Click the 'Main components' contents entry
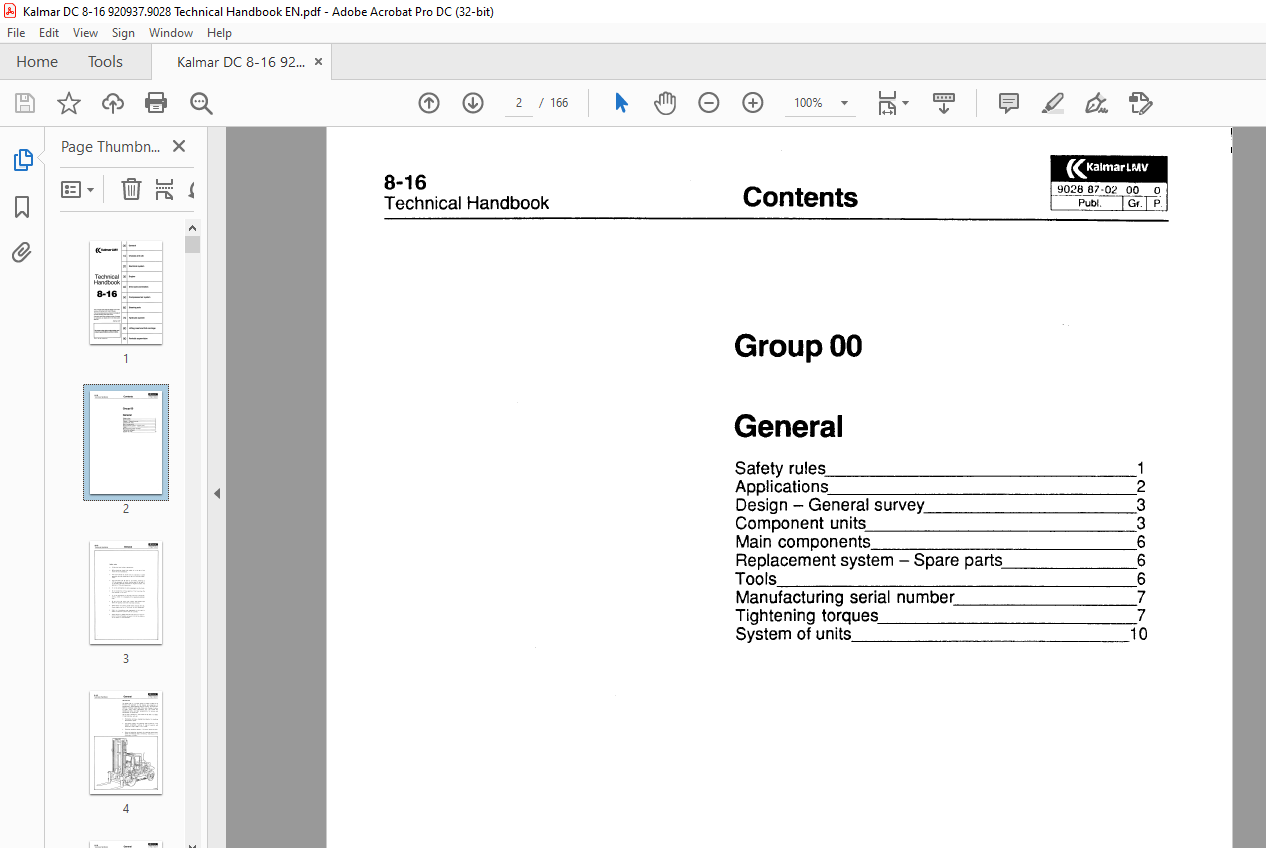 940,542
